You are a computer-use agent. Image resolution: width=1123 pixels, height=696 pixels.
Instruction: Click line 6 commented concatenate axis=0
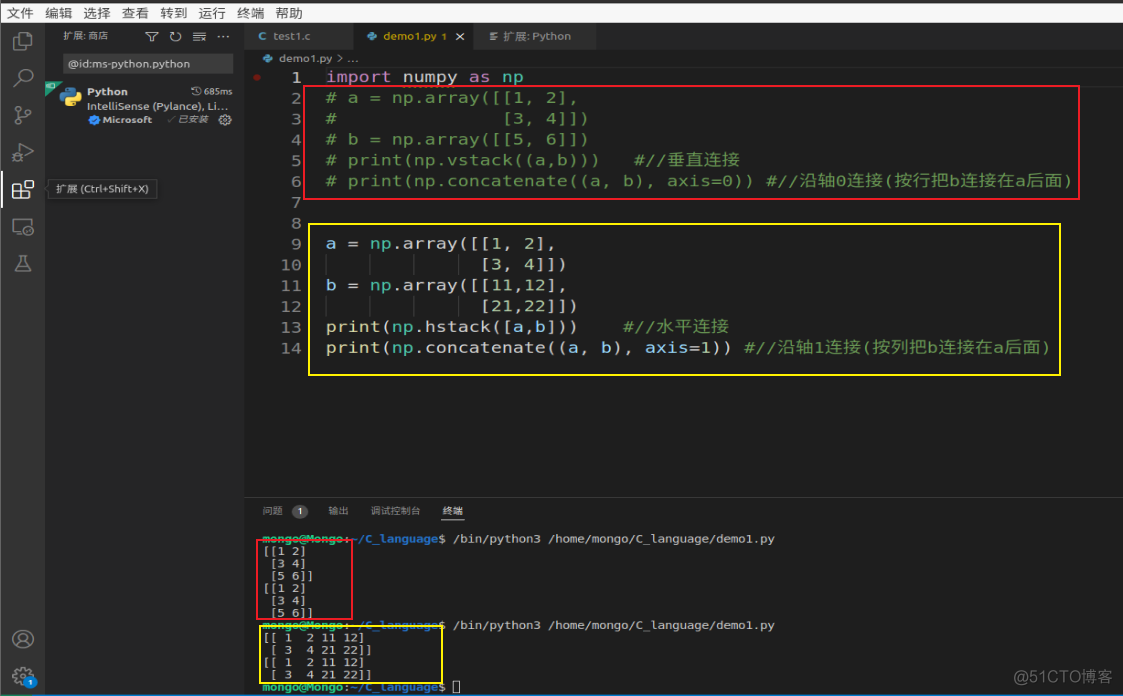coord(699,181)
